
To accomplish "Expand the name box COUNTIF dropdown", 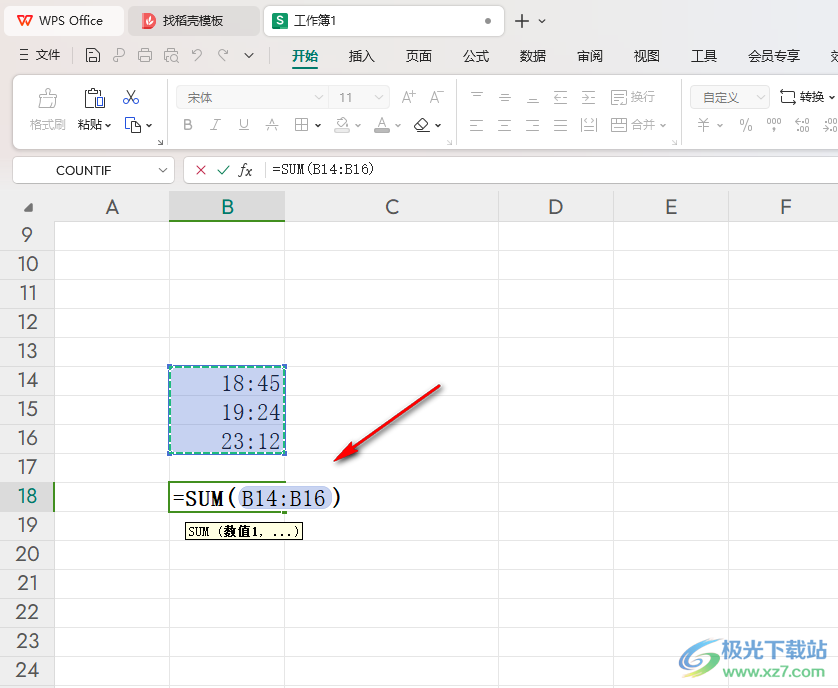I will (162, 170).
